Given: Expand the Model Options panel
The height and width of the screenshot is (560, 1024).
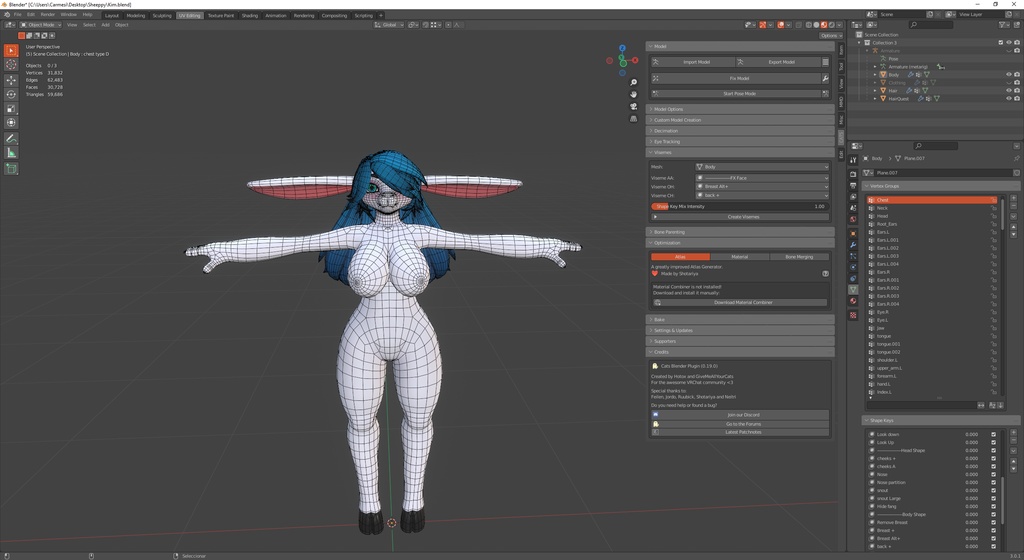Looking at the screenshot, I should point(740,109).
